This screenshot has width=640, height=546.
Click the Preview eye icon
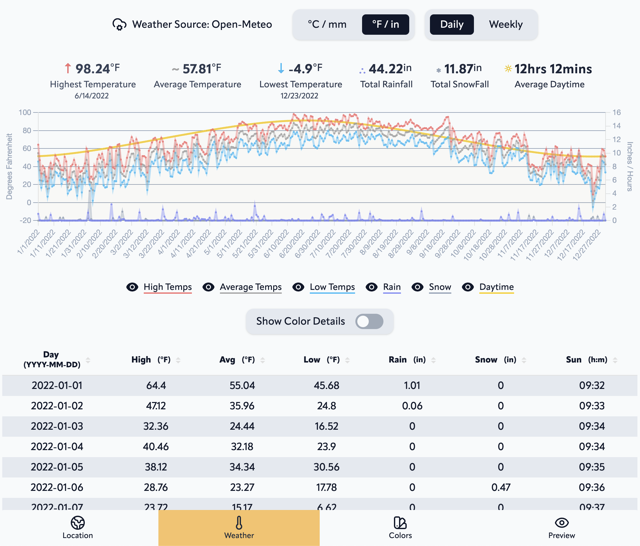tap(562, 522)
